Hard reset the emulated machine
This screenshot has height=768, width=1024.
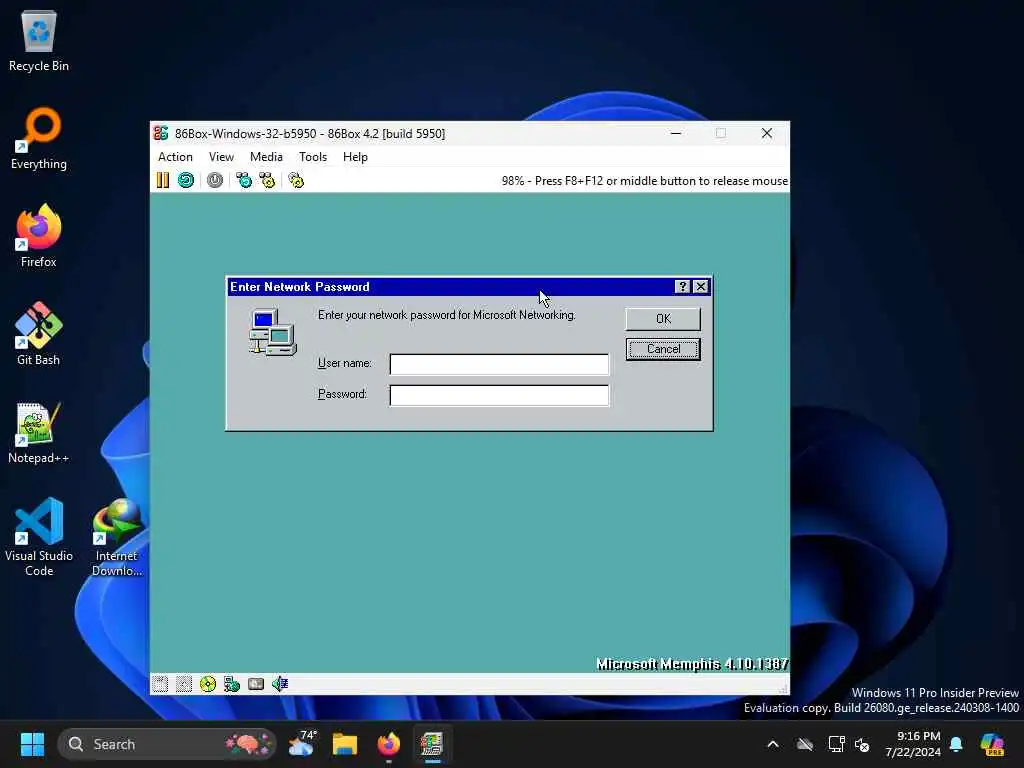(x=186, y=180)
